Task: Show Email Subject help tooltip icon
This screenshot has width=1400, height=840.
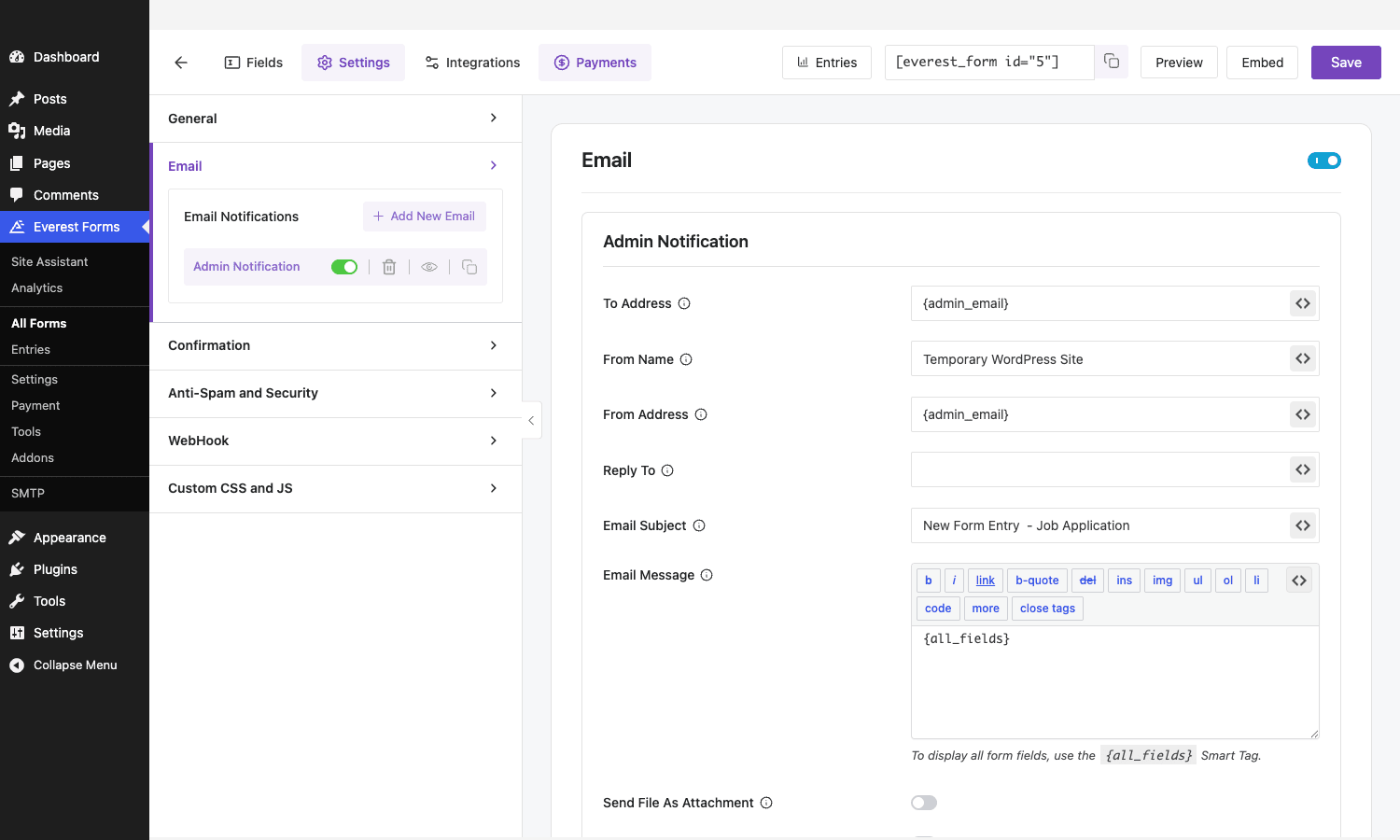Action: tap(699, 525)
